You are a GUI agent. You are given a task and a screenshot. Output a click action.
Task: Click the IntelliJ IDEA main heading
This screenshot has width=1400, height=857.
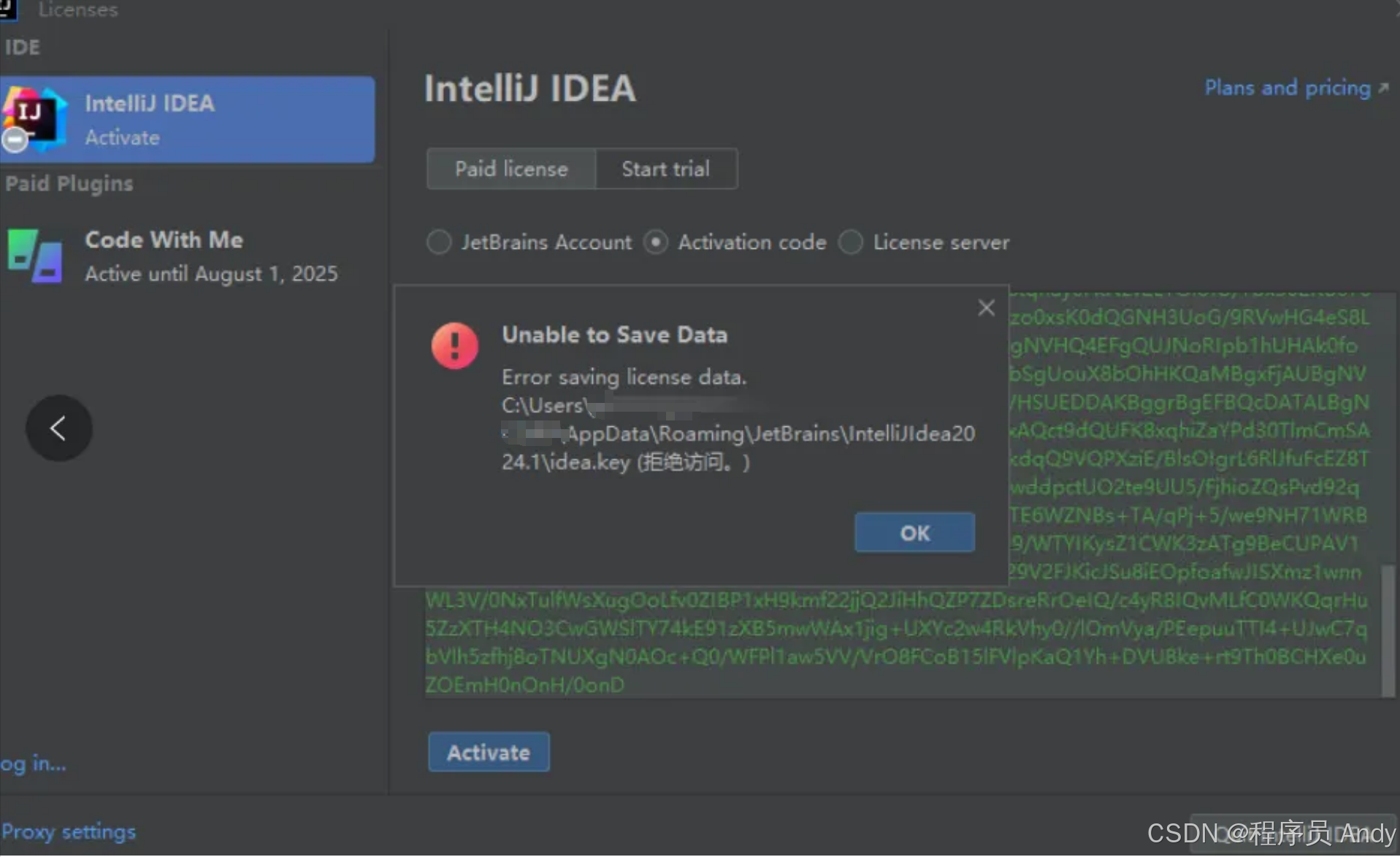click(x=530, y=89)
